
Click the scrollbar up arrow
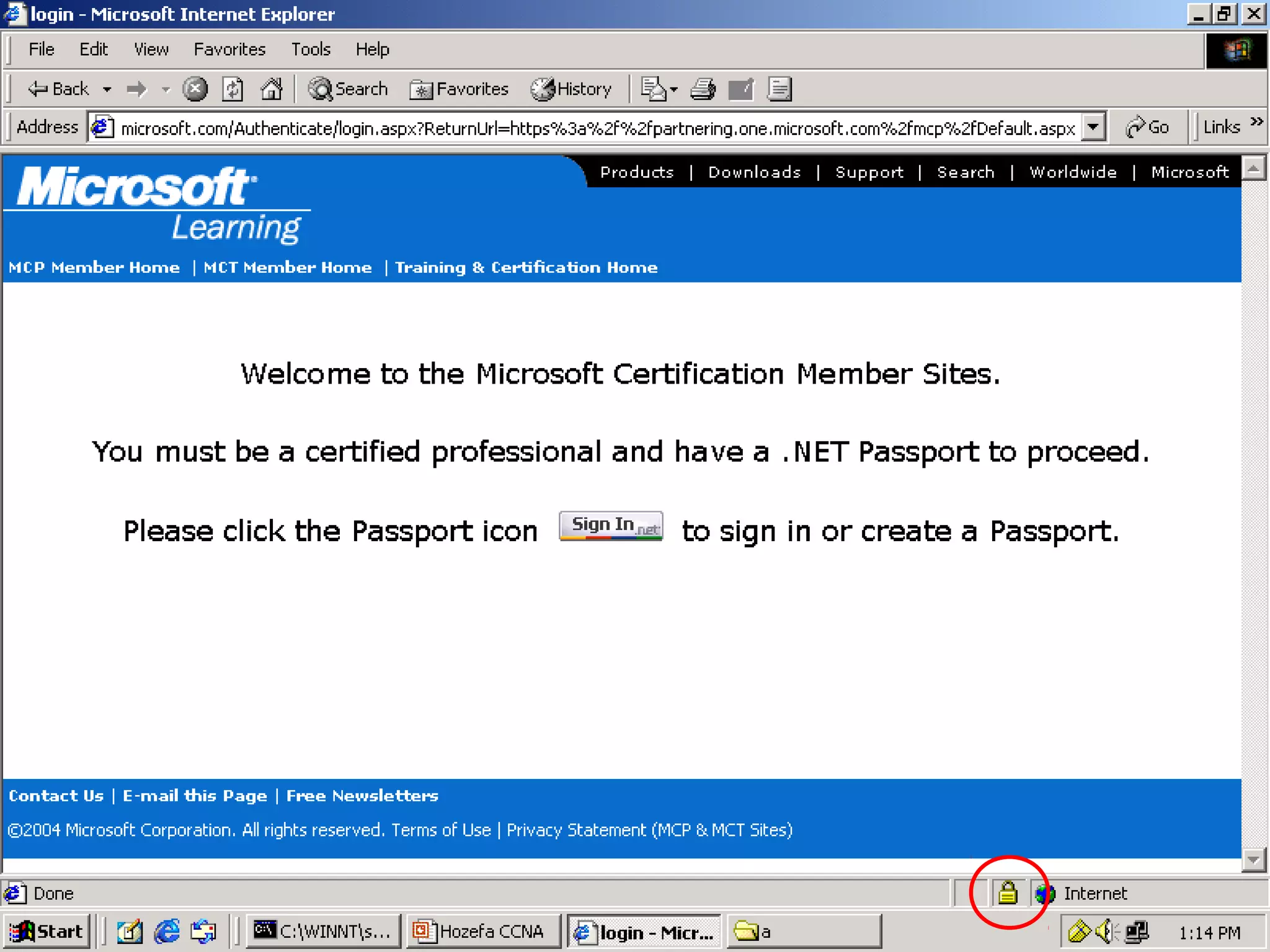point(1254,167)
